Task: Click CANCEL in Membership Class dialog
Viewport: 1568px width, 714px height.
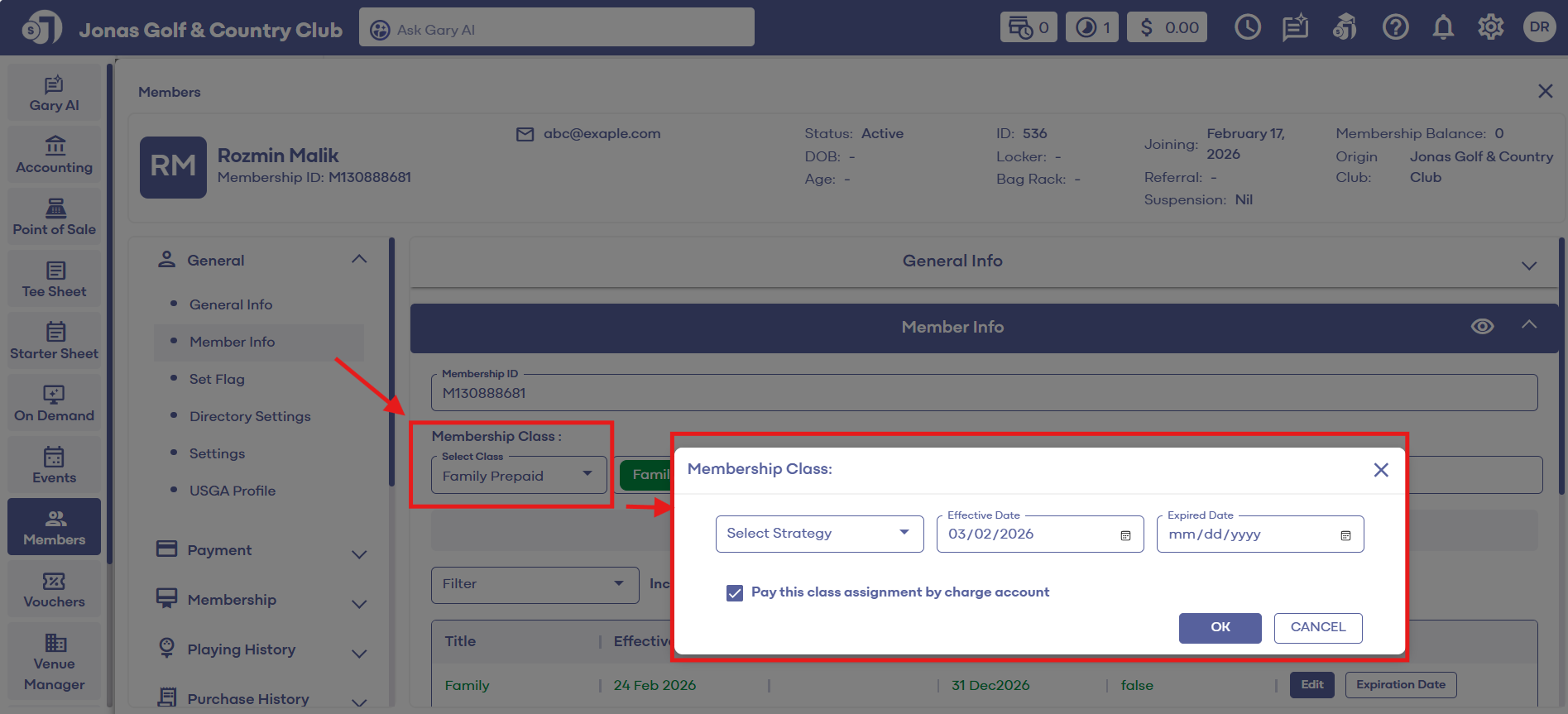Action: (x=1317, y=627)
